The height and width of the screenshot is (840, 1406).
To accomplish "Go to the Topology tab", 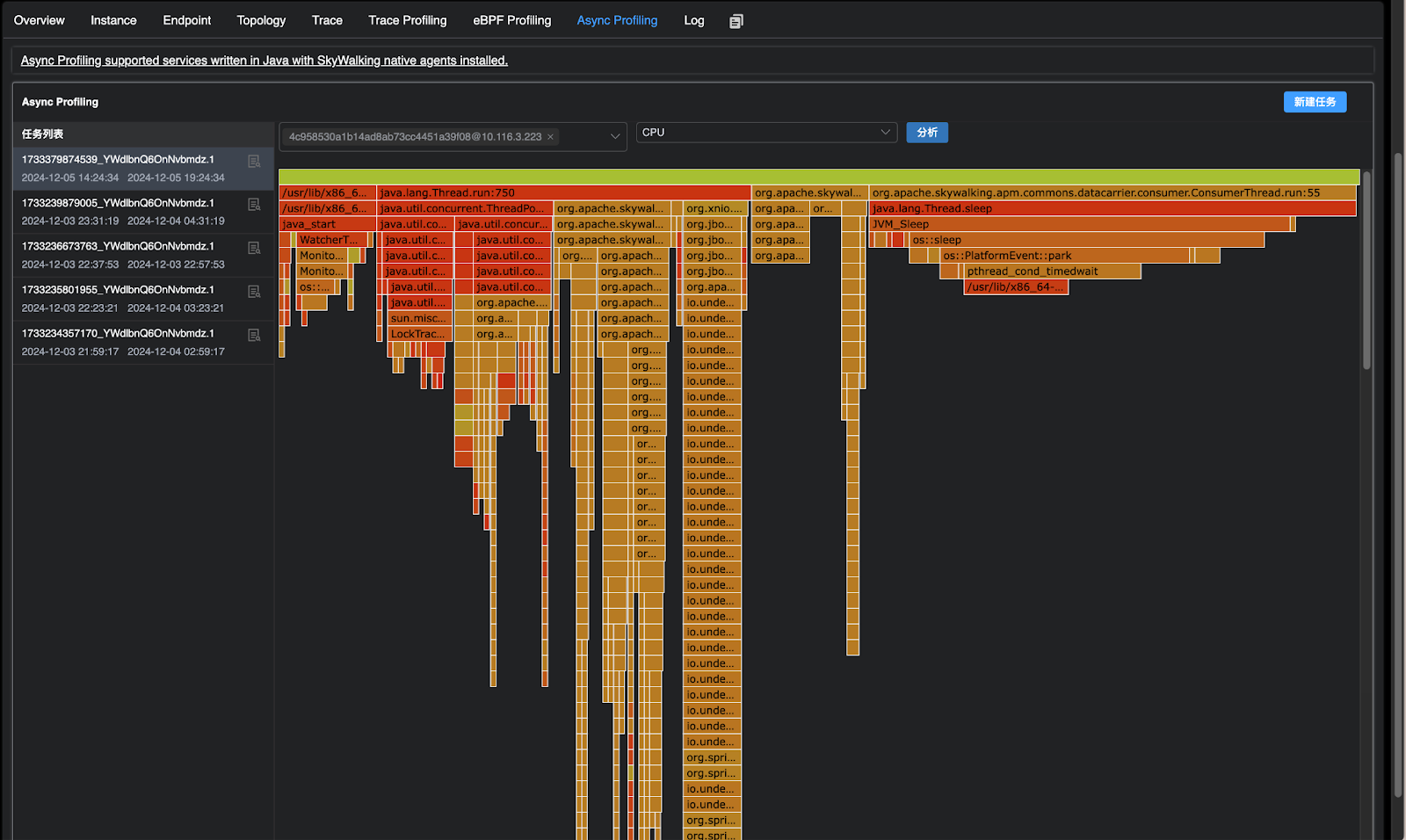I will pos(261,20).
